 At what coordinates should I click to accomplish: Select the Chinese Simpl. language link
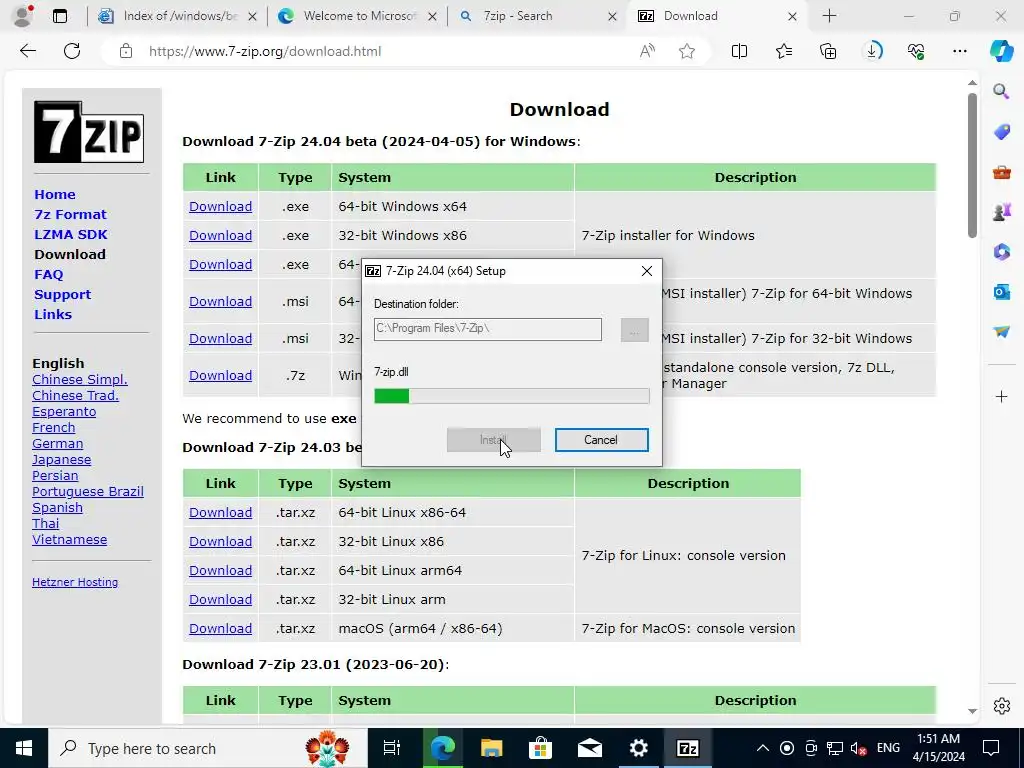pos(80,379)
